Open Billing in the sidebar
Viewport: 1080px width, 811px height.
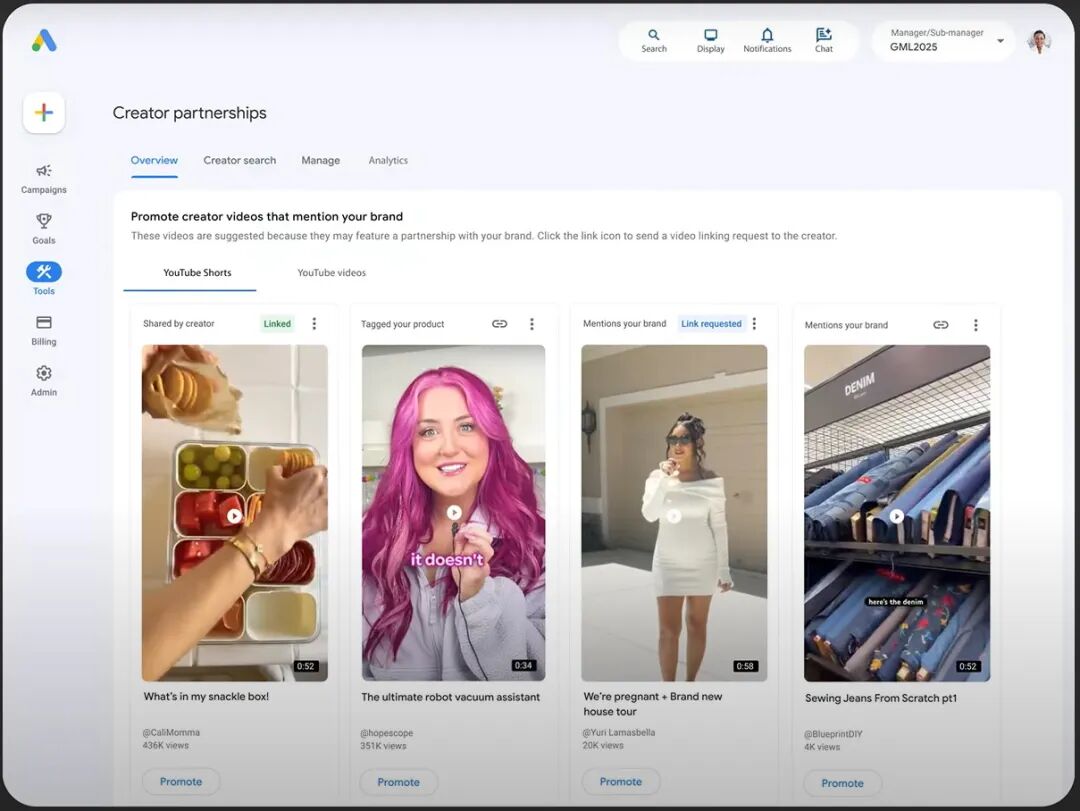click(44, 330)
